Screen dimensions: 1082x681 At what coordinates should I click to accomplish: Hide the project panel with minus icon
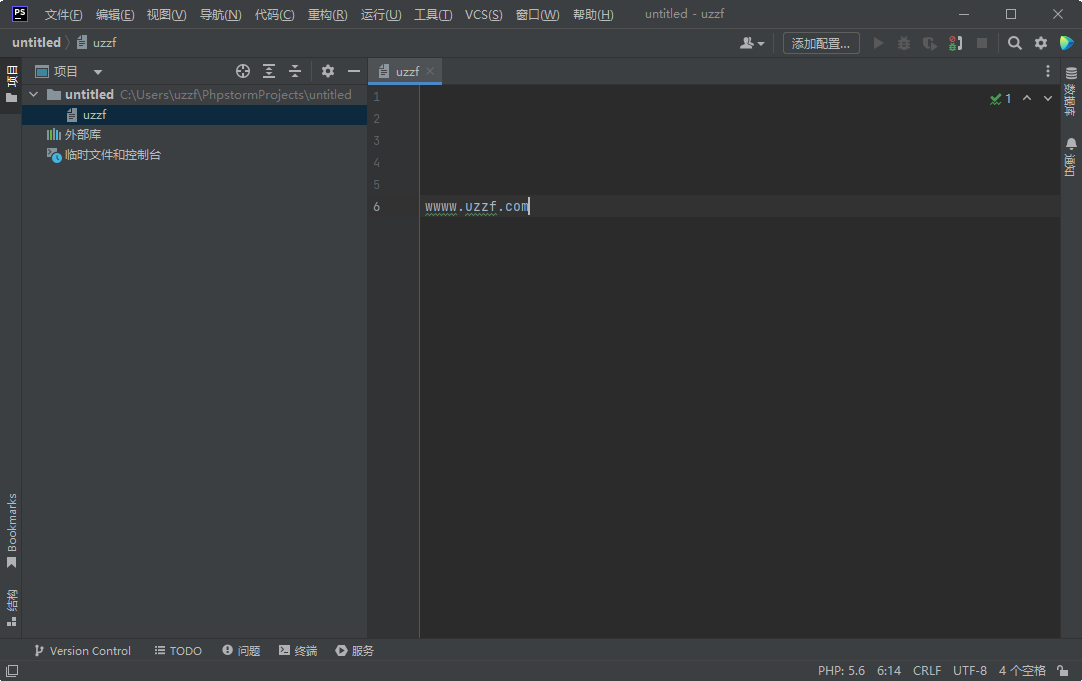pos(354,71)
